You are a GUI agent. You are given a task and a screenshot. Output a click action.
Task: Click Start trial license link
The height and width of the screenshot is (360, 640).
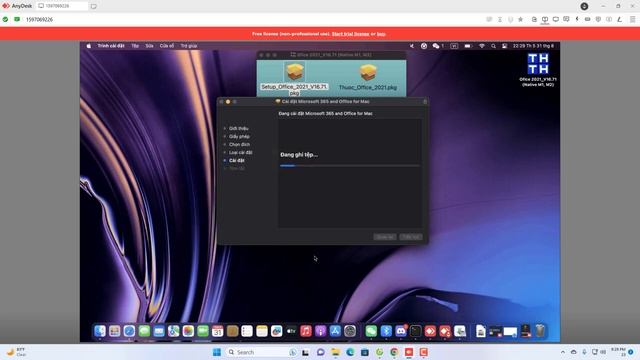350,34
